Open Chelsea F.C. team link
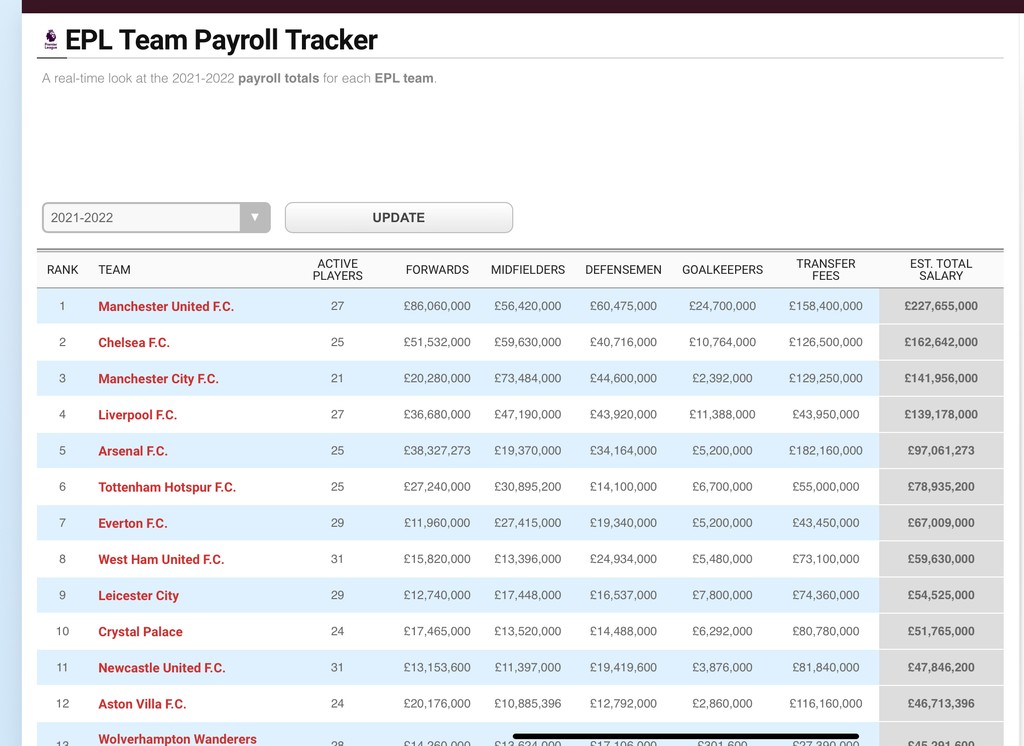This screenshot has height=746, width=1024. coord(134,342)
